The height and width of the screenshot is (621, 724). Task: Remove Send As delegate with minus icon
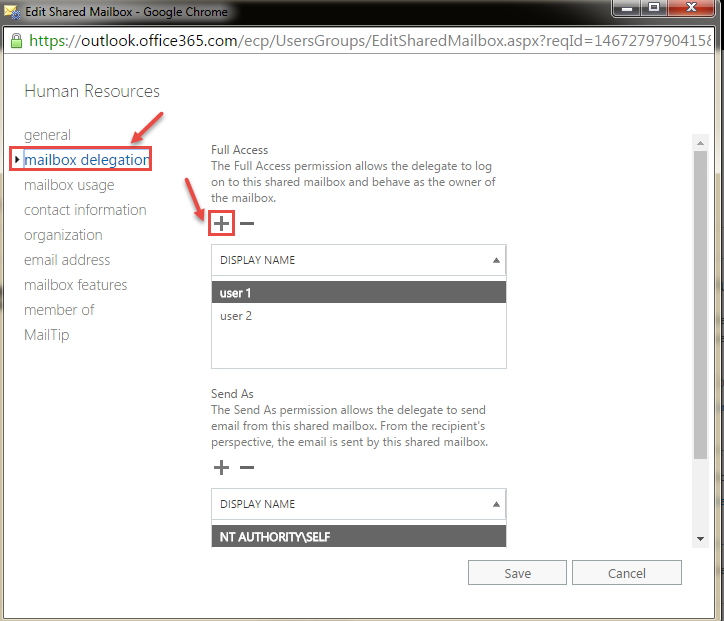point(247,468)
